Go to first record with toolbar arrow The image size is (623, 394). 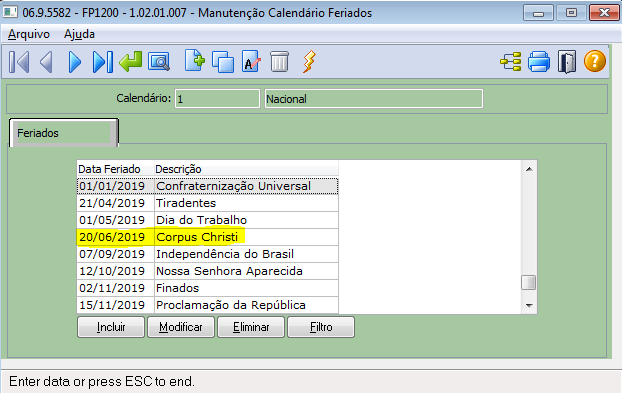[x=19, y=62]
